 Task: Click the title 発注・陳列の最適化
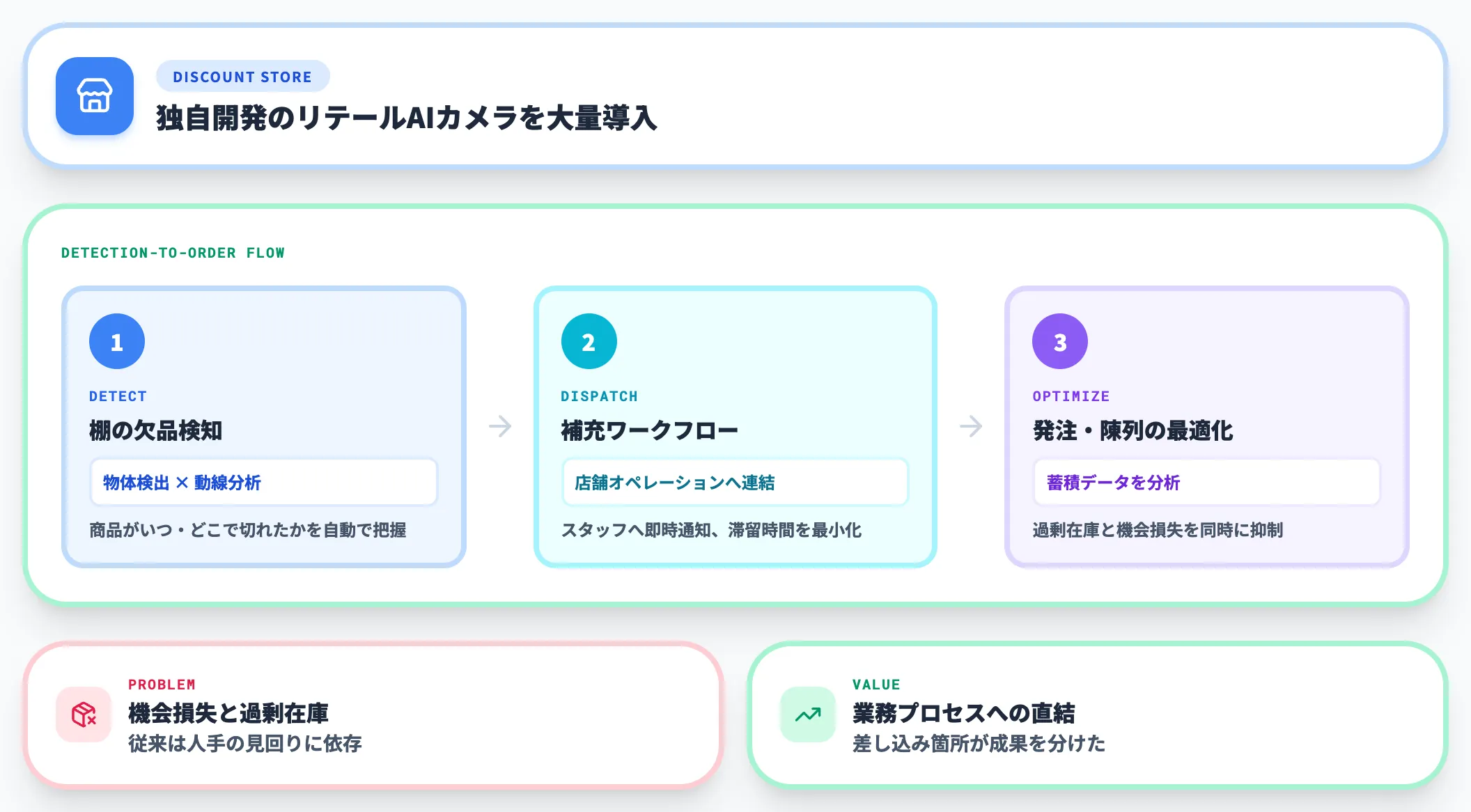click(1133, 430)
